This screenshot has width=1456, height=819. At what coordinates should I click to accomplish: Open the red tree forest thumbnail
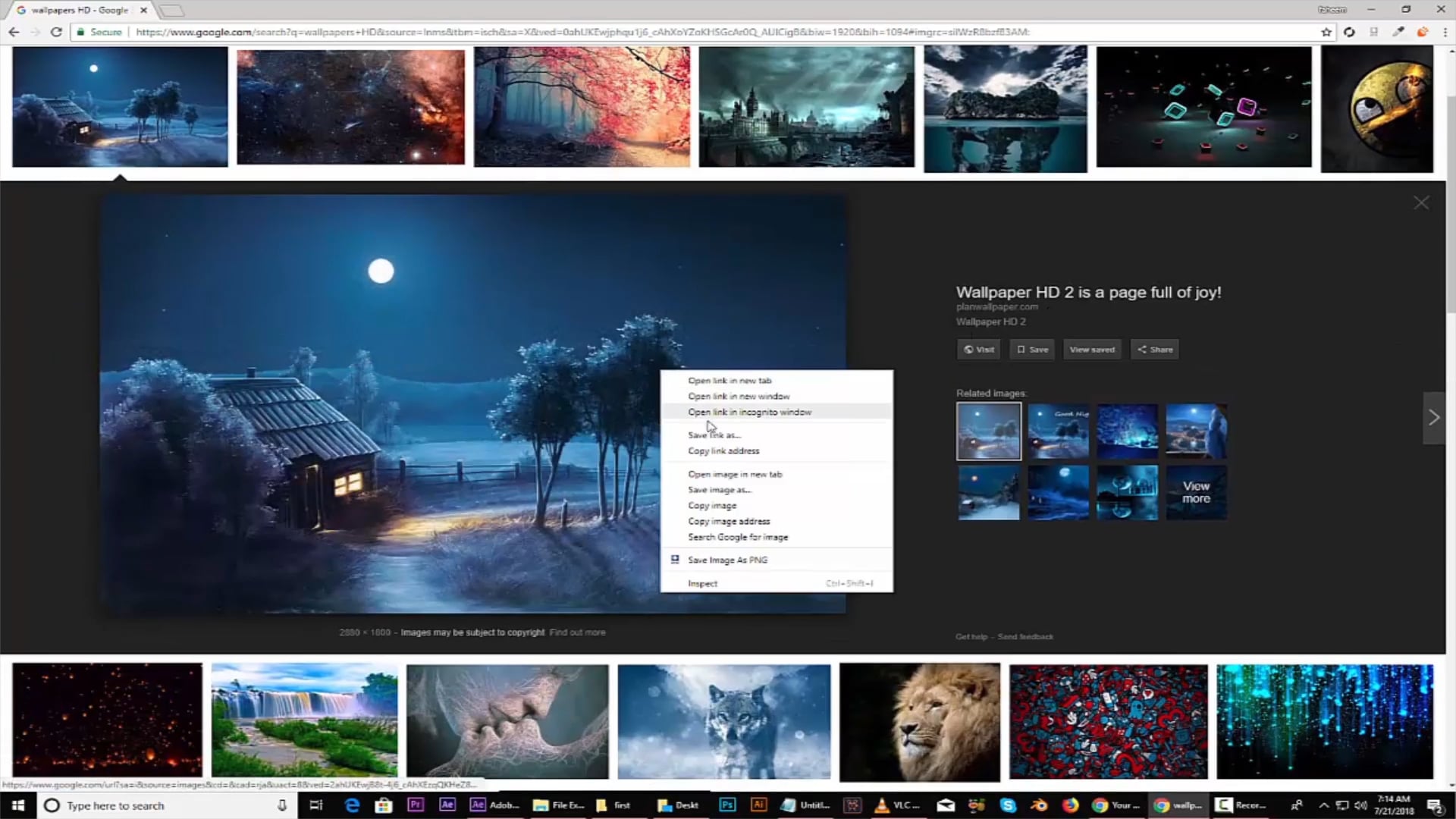pos(582,106)
